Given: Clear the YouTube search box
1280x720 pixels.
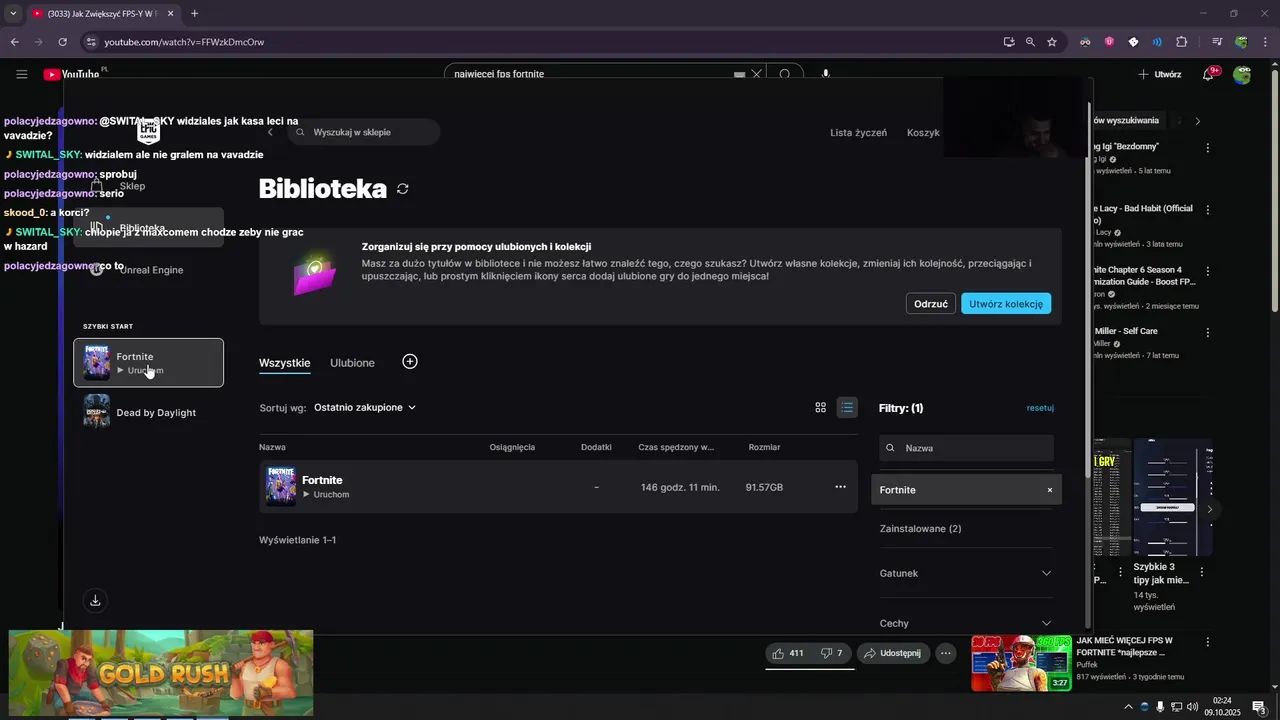Looking at the screenshot, I should [757, 74].
